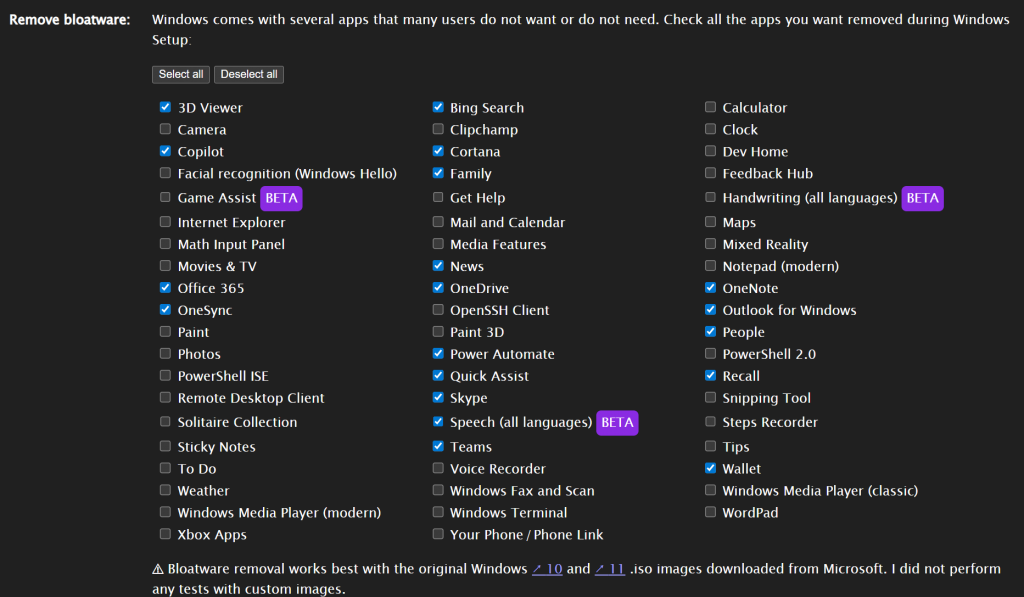This screenshot has width=1024, height=597.
Task: Mark Xbox Apps for removal
Action: [x=165, y=534]
